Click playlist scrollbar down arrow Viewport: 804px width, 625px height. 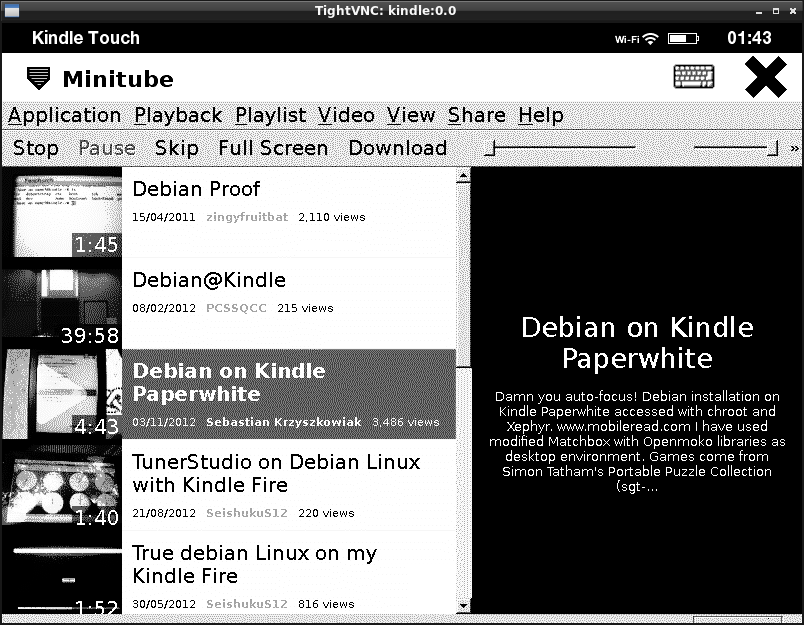click(463, 606)
